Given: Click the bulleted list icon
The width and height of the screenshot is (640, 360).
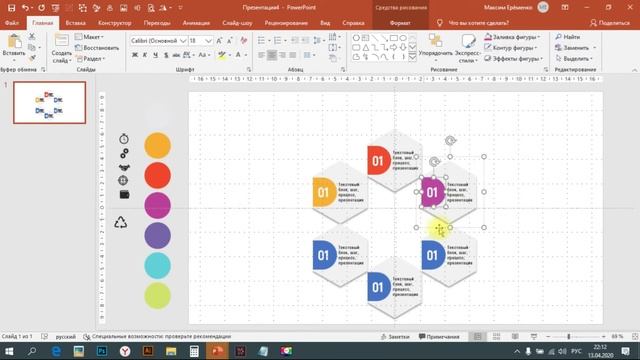Looking at the screenshot, I should pyautogui.click(x=262, y=40).
